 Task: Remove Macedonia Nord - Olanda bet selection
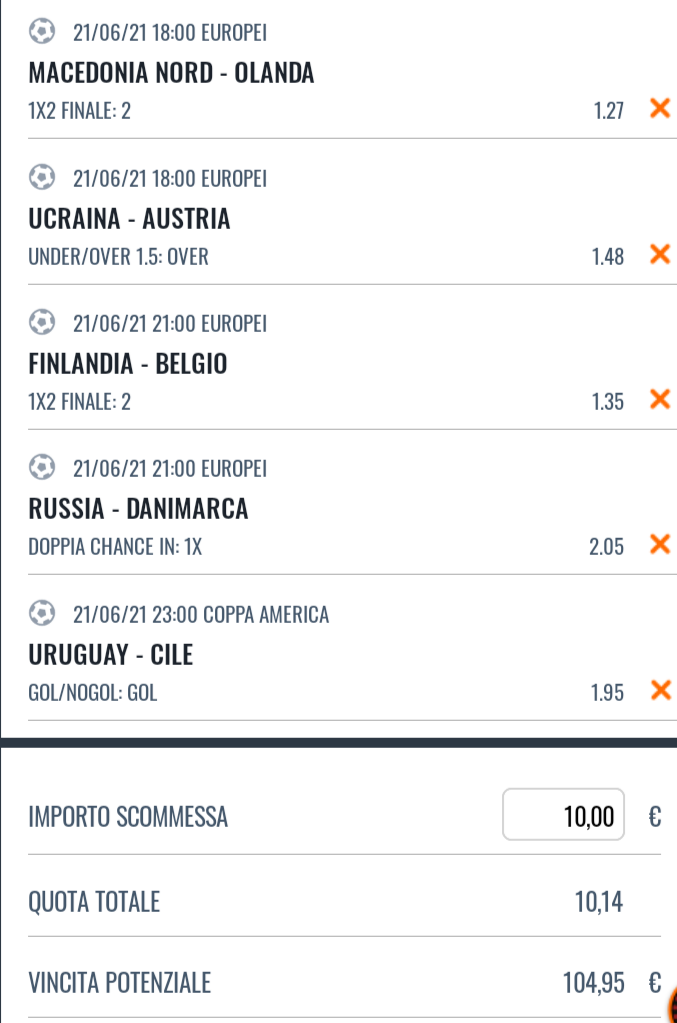point(659,108)
